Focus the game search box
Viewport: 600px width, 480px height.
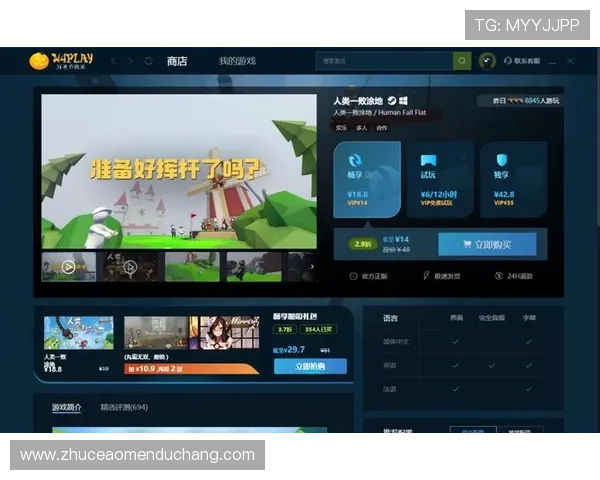(384, 61)
